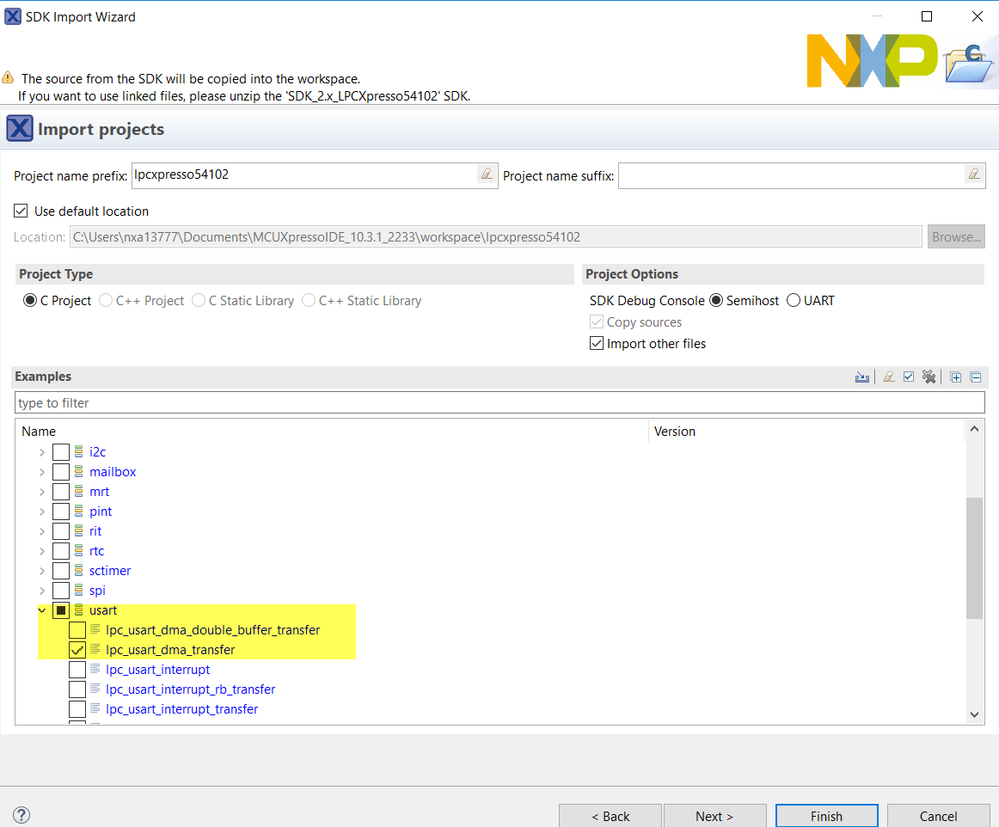Image resolution: width=999 pixels, height=827 pixels.
Task: Select Semihost debug console option
Action: tap(716, 300)
